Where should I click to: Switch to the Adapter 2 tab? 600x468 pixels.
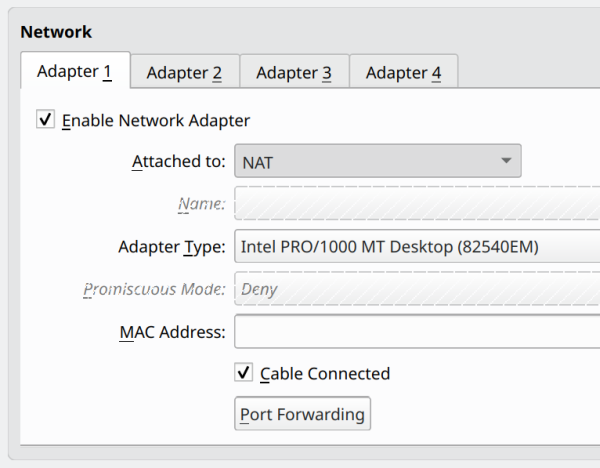click(184, 73)
